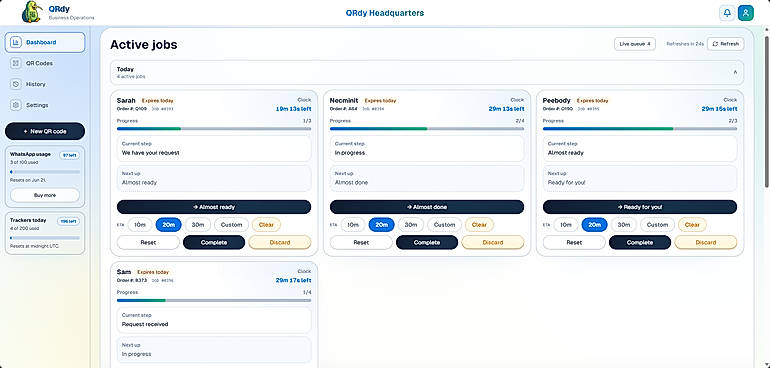Collapse the Today section chevron

(x=735, y=72)
